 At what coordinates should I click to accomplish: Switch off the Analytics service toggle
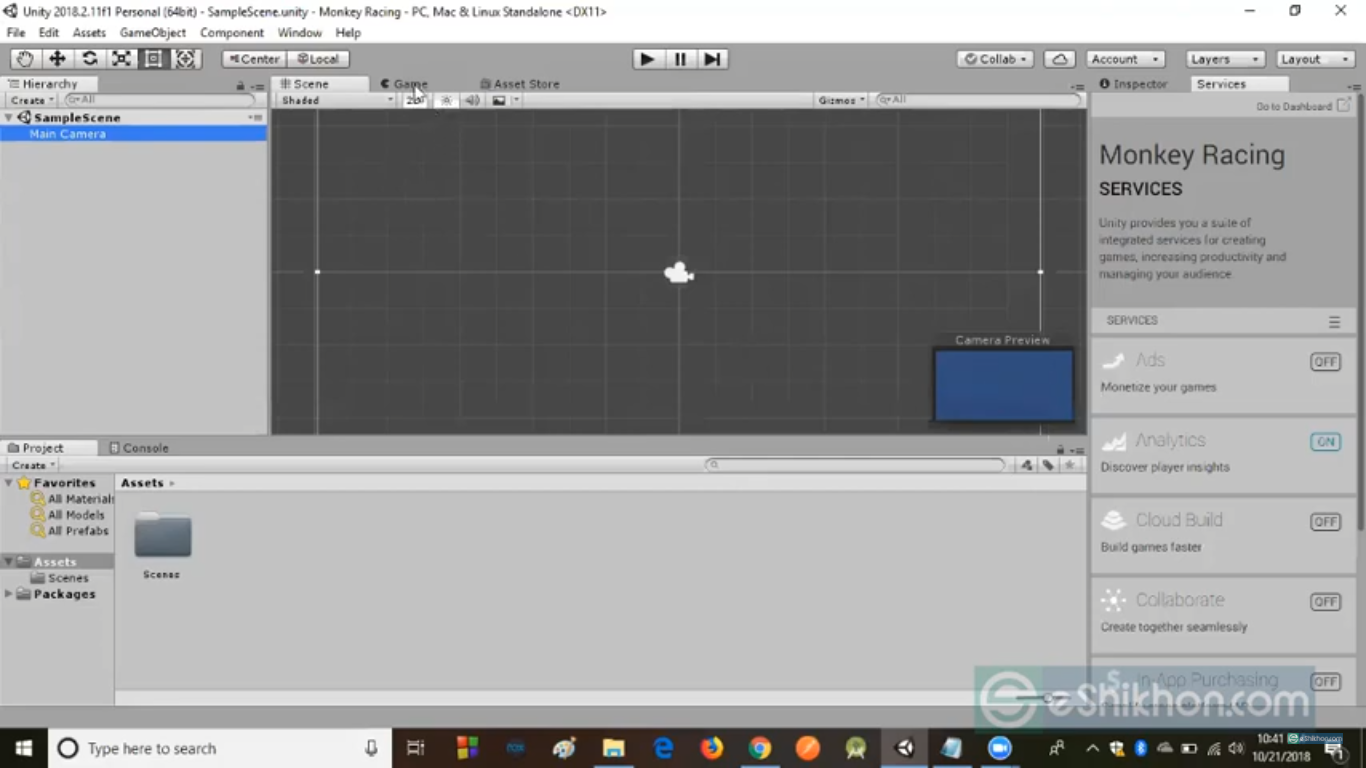1325,442
